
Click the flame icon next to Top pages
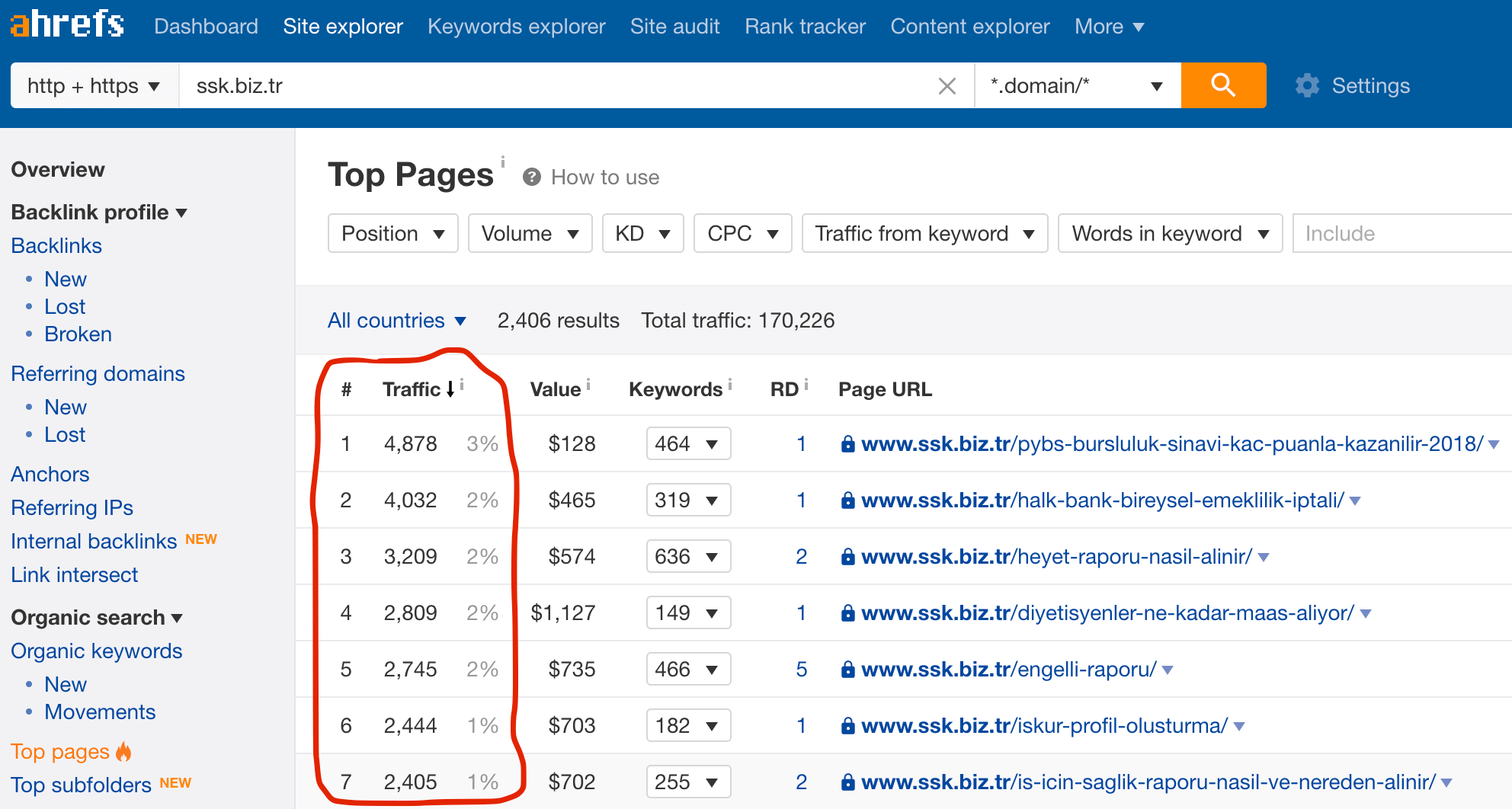tap(123, 751)
